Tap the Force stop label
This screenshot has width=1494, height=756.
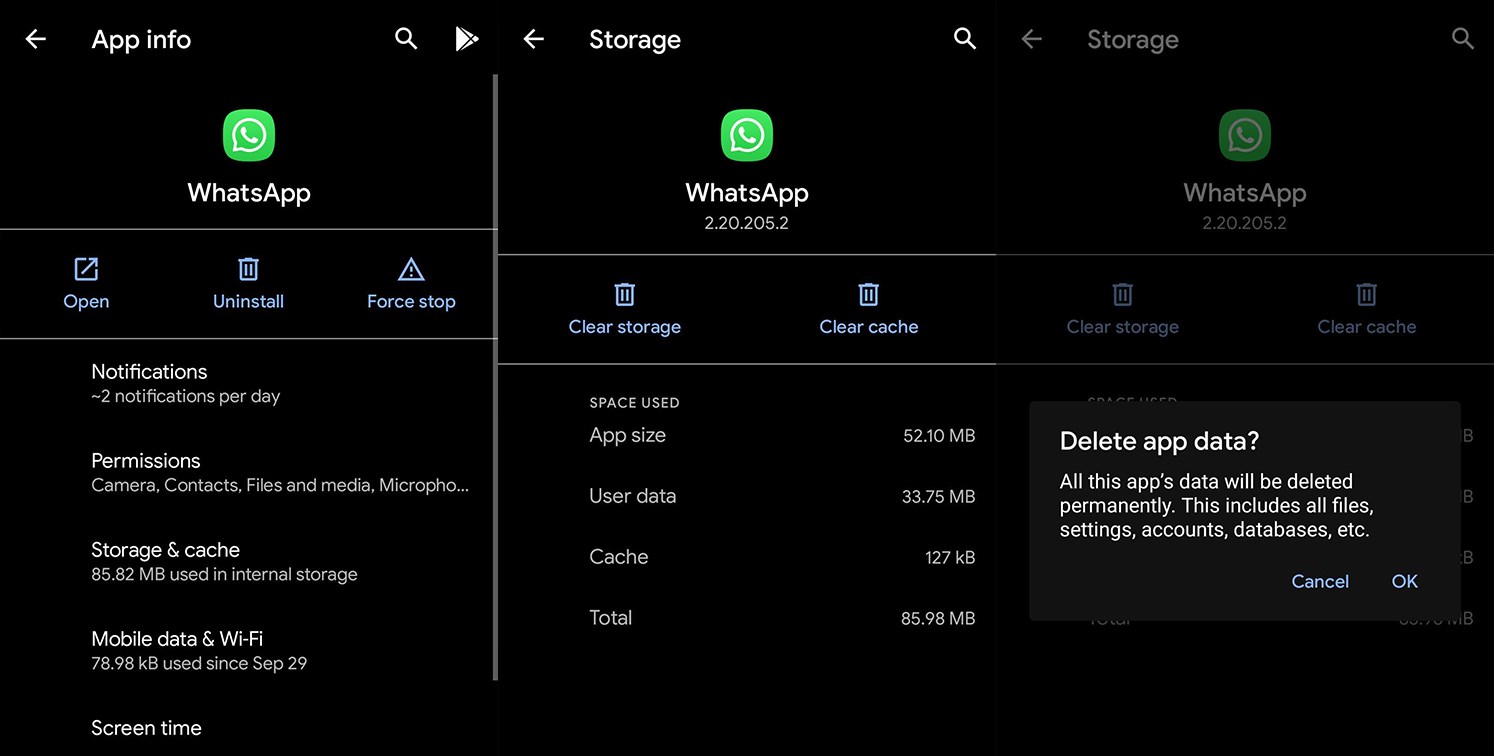(411, 301)
